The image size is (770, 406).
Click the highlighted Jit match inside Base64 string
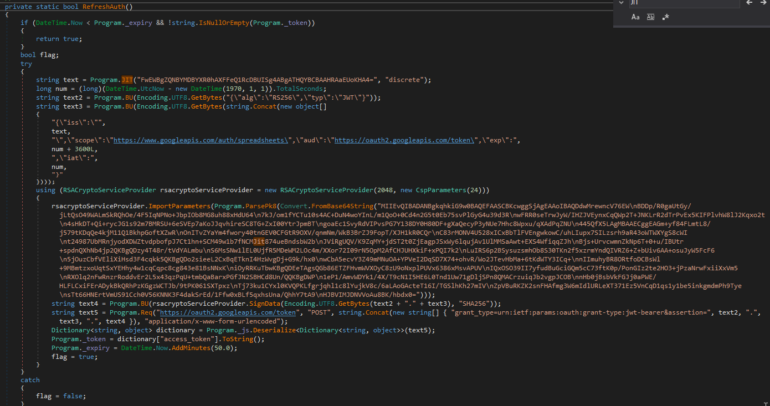click(259, 242)
